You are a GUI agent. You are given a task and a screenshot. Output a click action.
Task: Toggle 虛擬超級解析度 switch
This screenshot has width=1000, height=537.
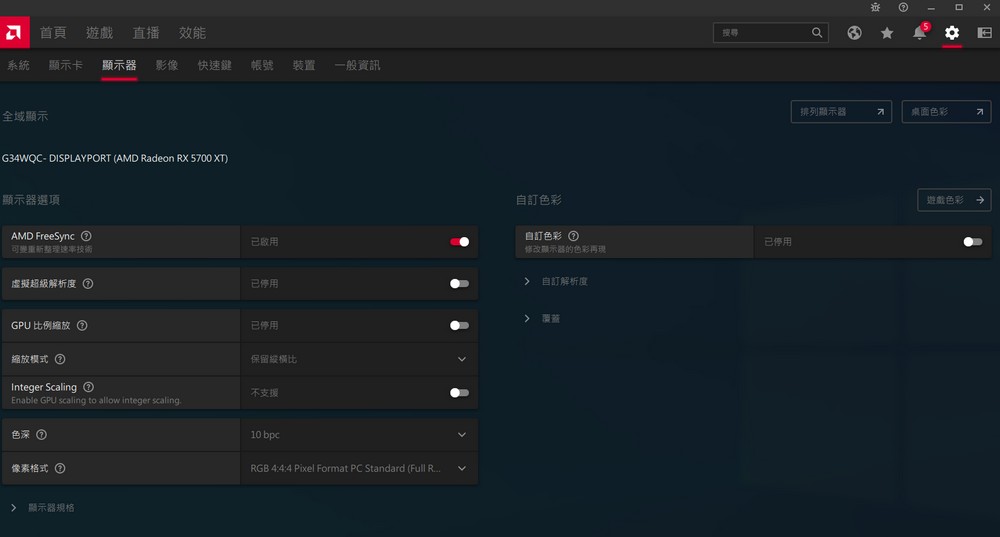[x=459, y=284]
